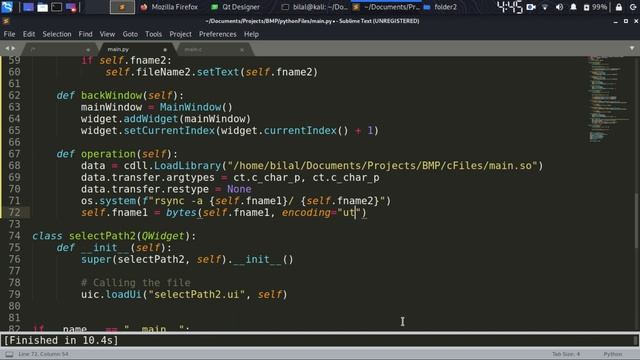This screenshot has width=640, height=360.
Task: Click the screen recorder camera tray icon
Action: pos(531,7)
